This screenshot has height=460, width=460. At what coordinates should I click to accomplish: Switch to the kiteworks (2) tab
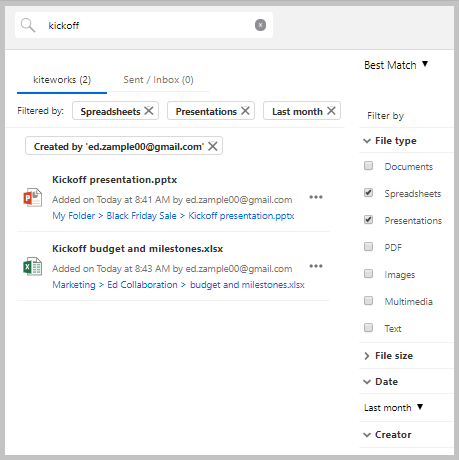62,80
